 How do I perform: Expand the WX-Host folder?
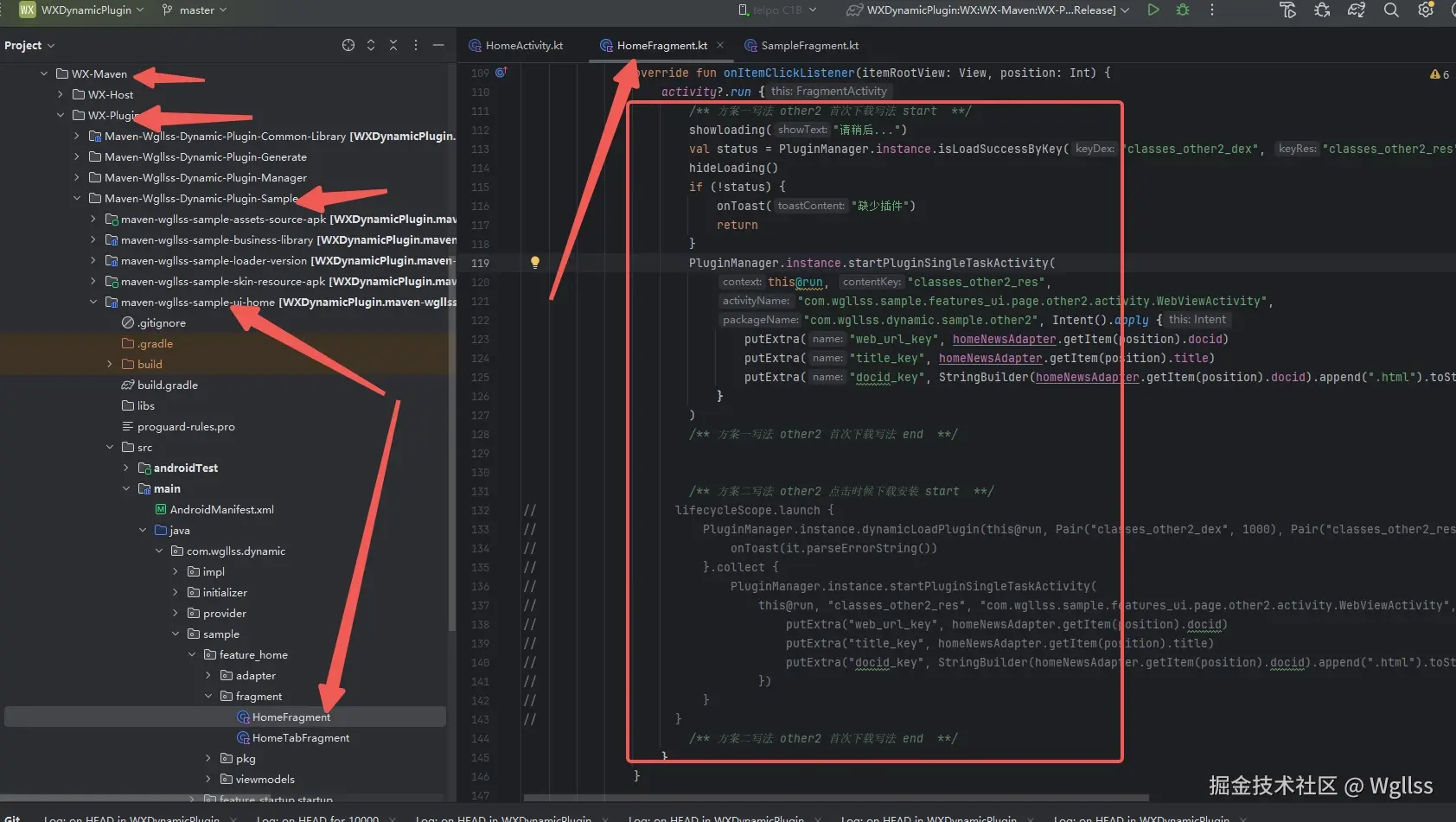(x=61, y=94)
